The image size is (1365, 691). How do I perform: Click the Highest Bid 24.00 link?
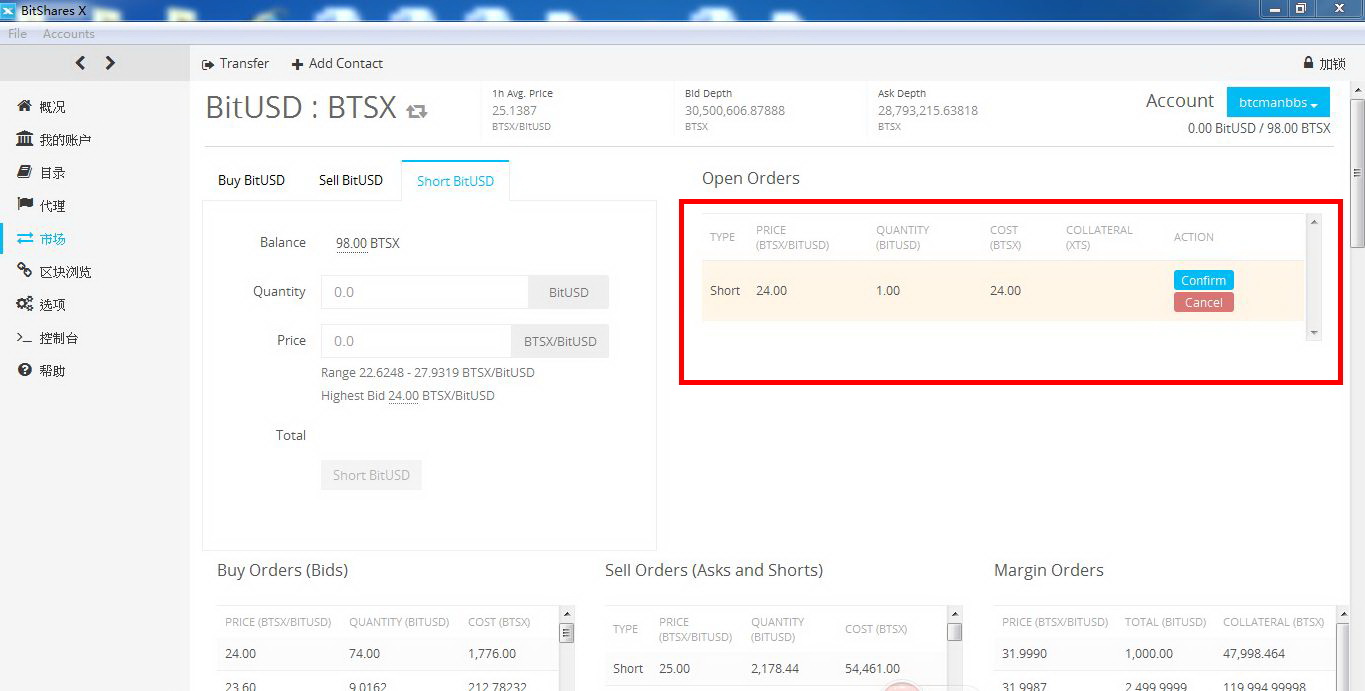403,395
